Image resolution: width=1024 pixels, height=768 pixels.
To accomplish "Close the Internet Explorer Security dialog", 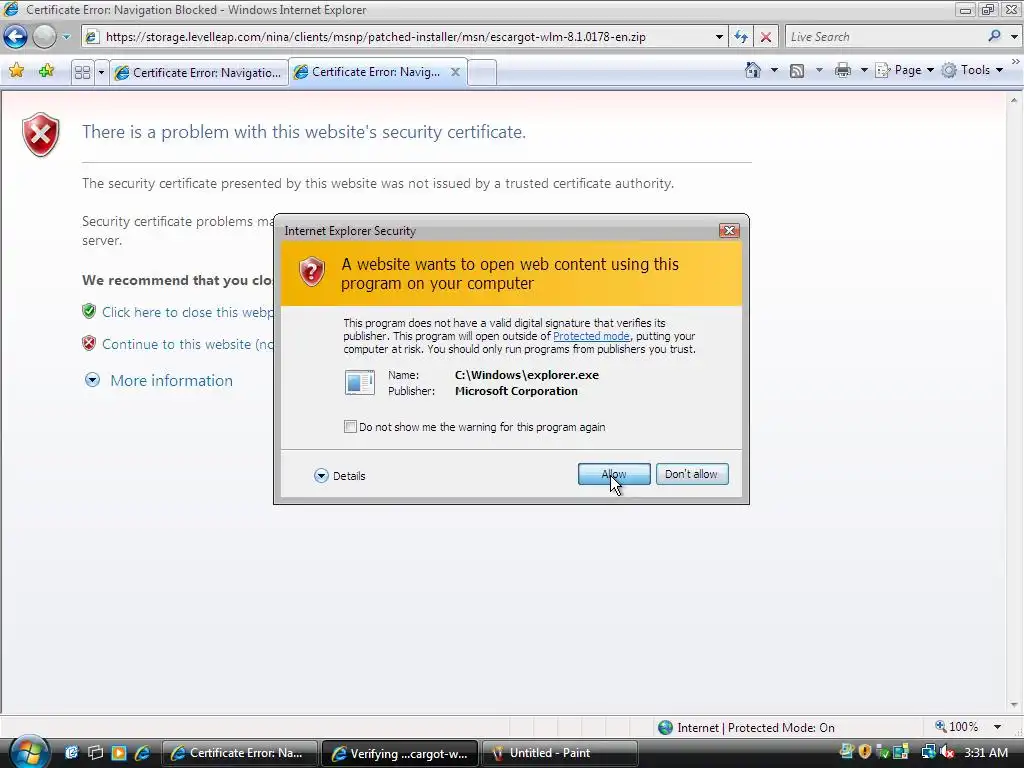I will pyautogui.click(x=729, y=231).
